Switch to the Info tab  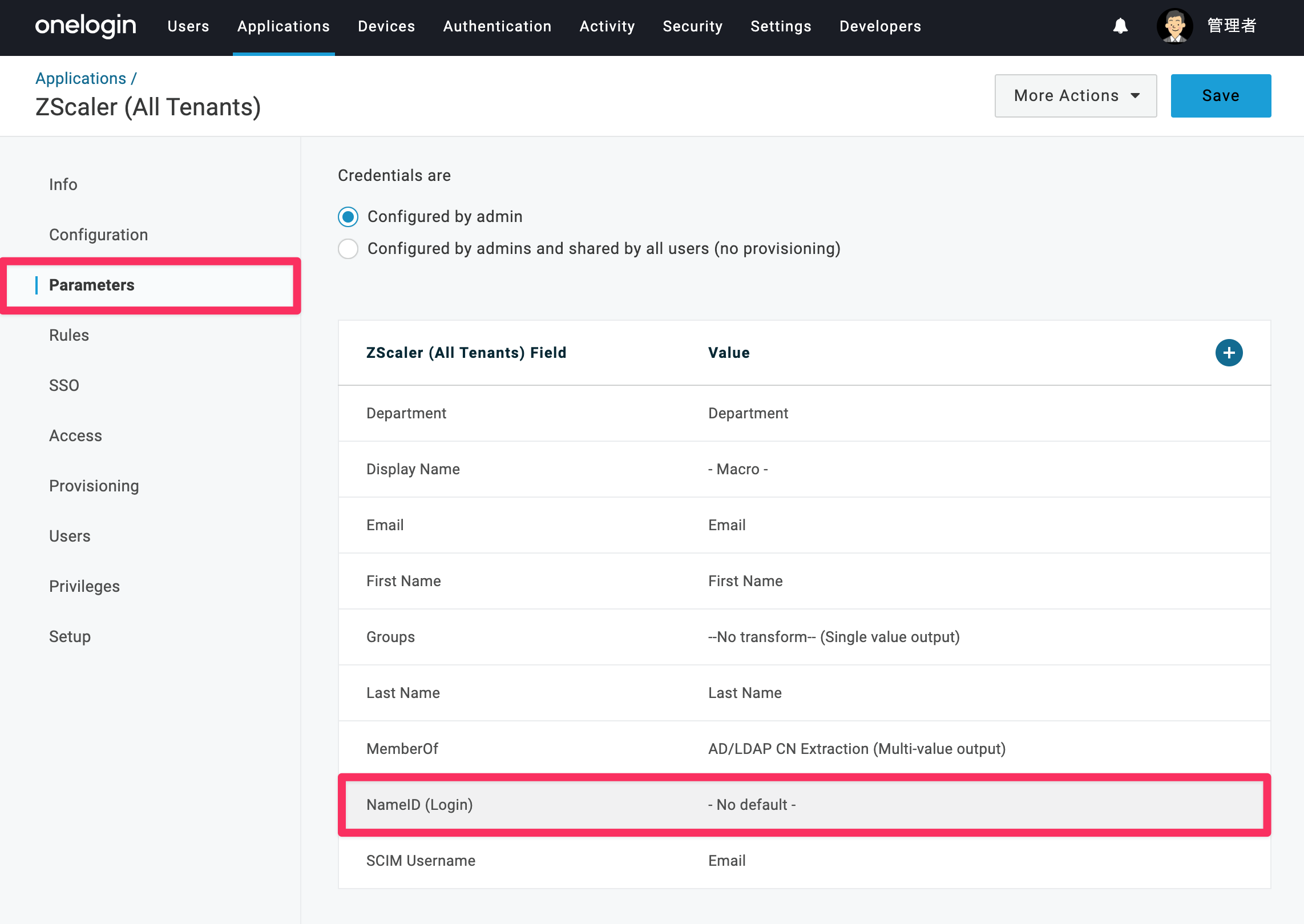point(63,184)
